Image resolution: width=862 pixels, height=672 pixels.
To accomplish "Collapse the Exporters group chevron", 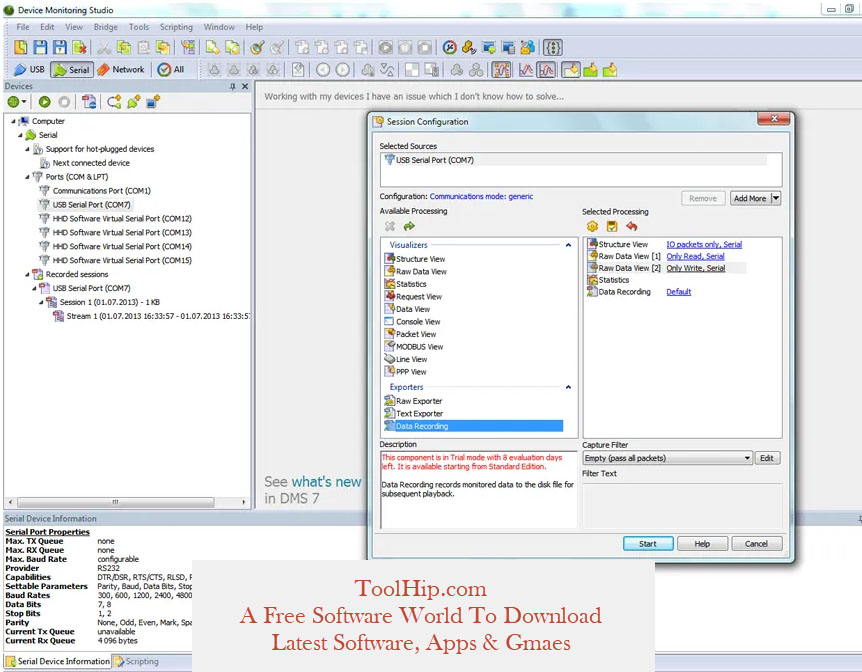I will pyautogui.click(x=568, y=387).
